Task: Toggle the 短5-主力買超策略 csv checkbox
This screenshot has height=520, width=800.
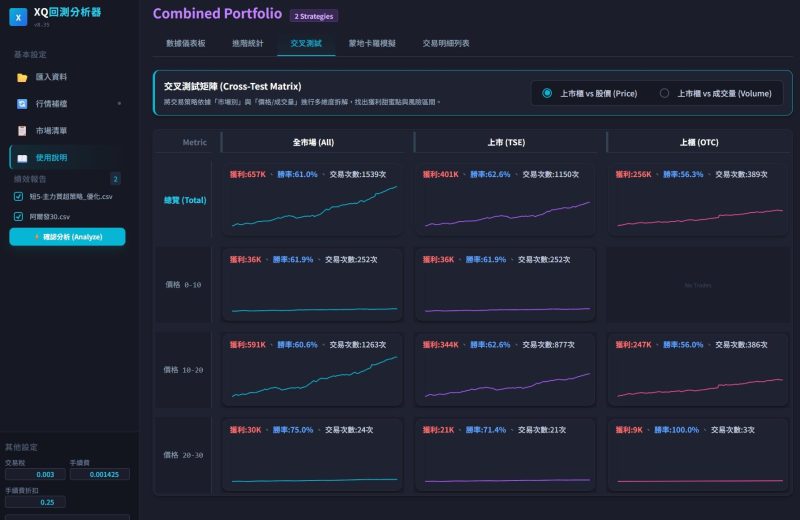Action: (x=19, y=197)
